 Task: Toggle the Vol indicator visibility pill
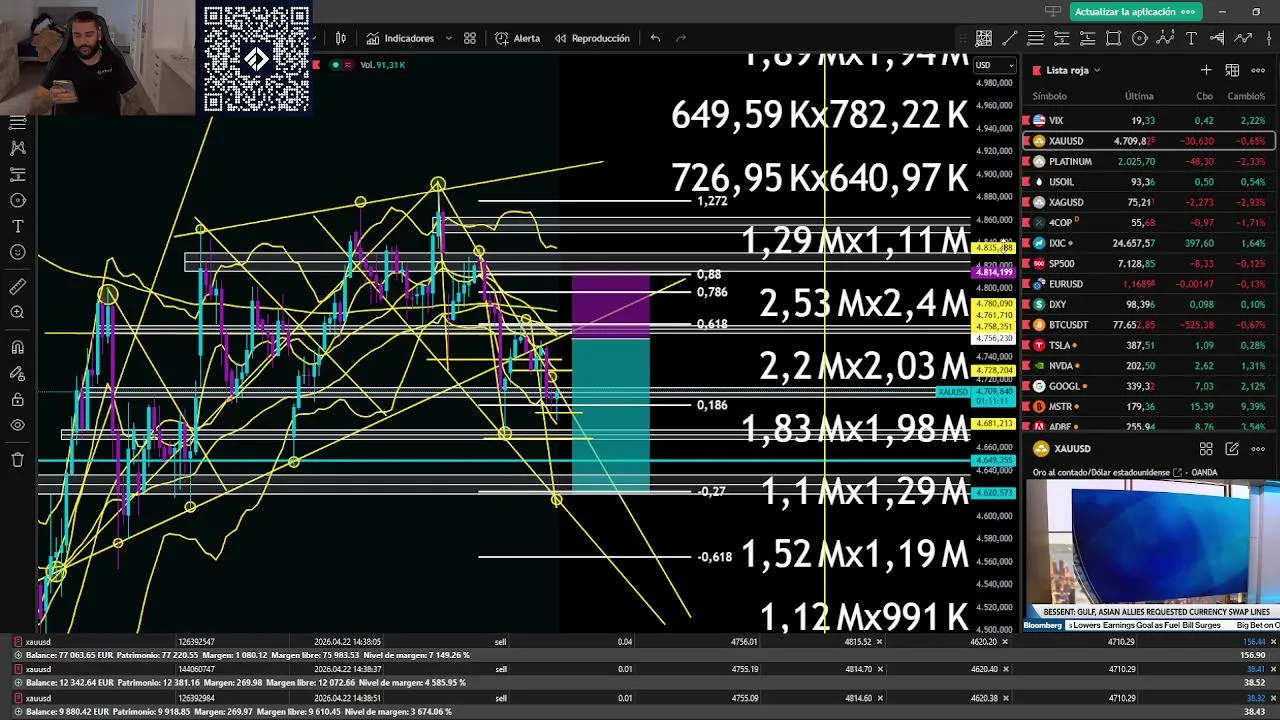pyautogui.click(x=342, y=65)
